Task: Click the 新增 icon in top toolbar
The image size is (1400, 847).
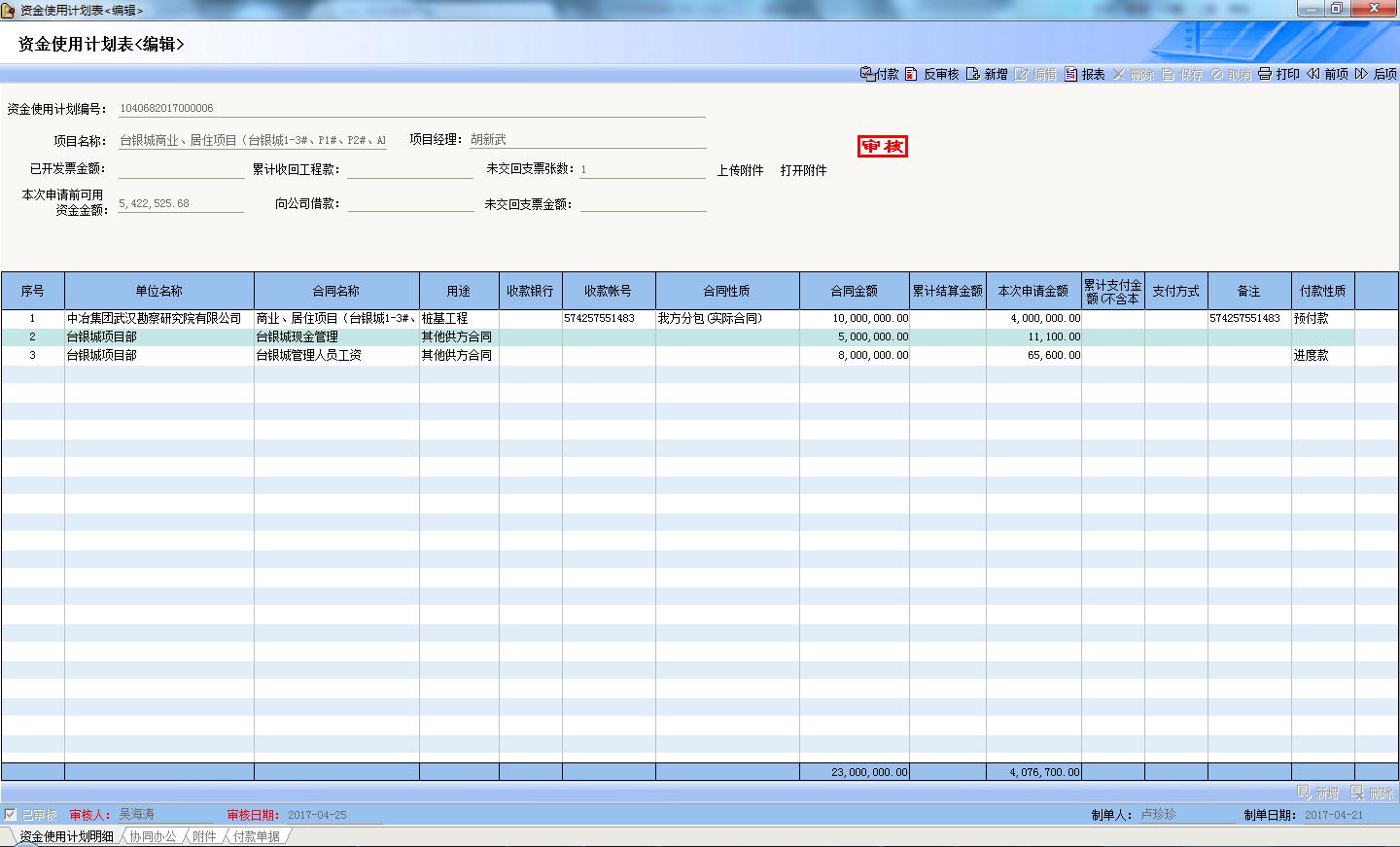Action: 973,74
